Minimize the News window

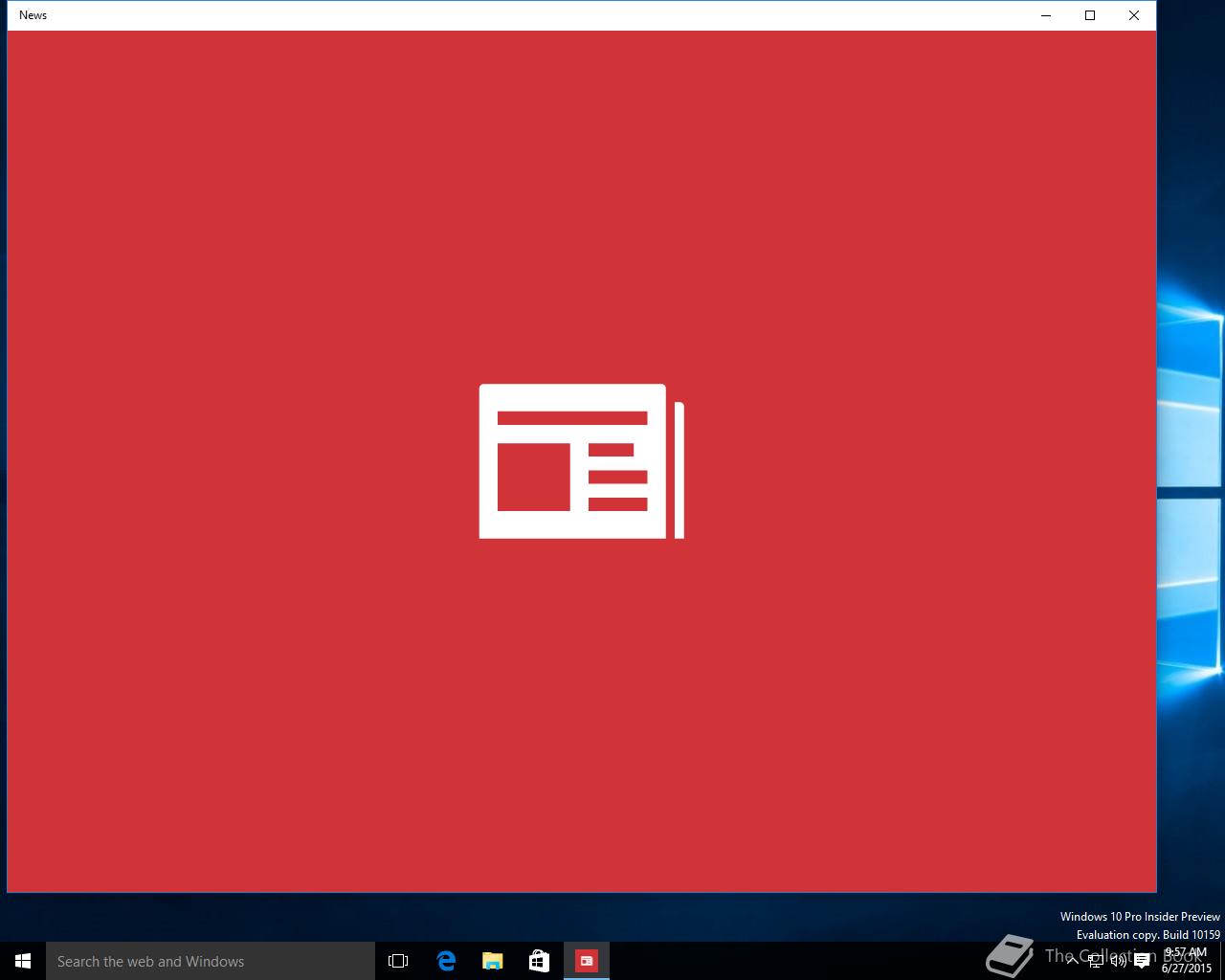(1046, 15)
